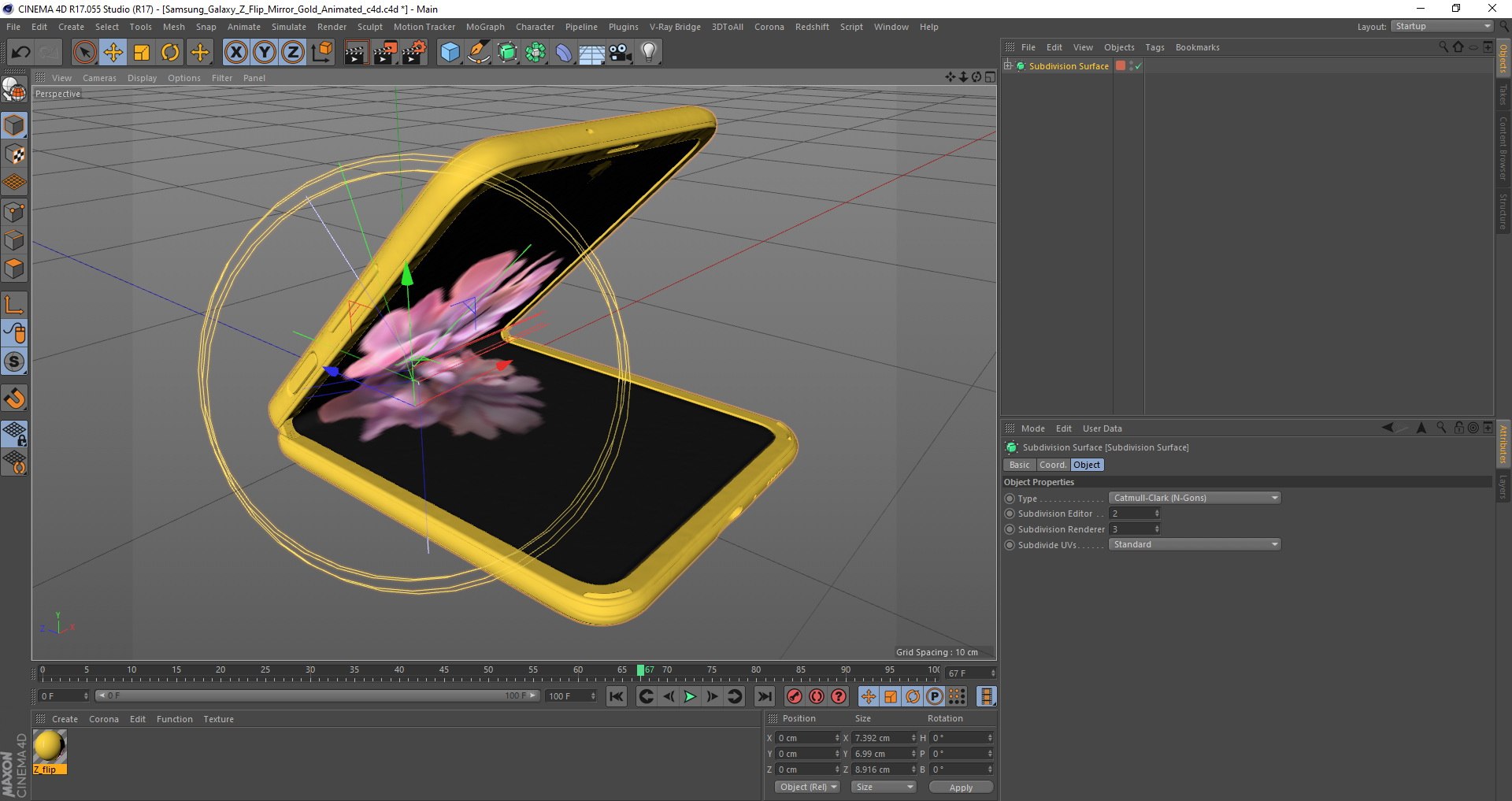Click the Viewport Solo icon

pyautogui.click(x=14, y=362)
